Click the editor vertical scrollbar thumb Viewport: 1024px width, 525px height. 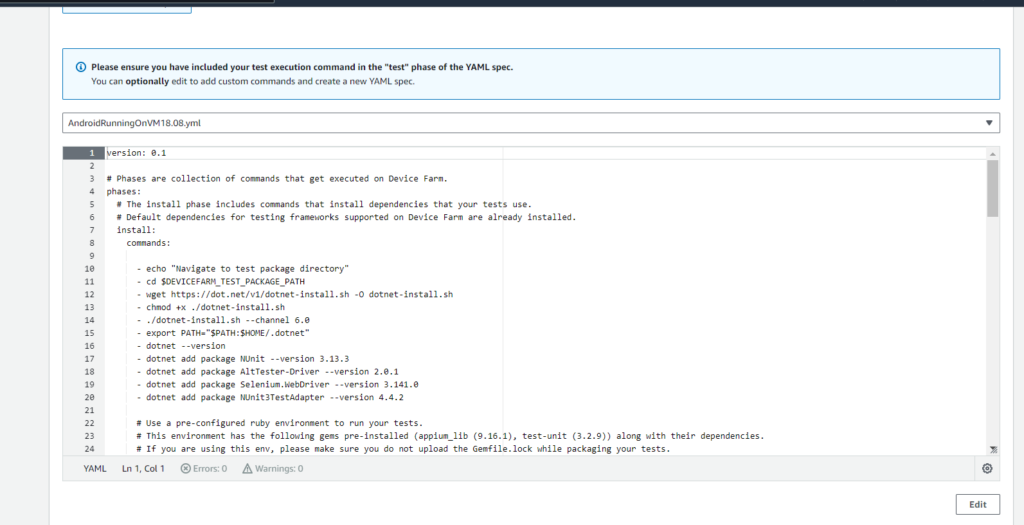click(993, 188)
